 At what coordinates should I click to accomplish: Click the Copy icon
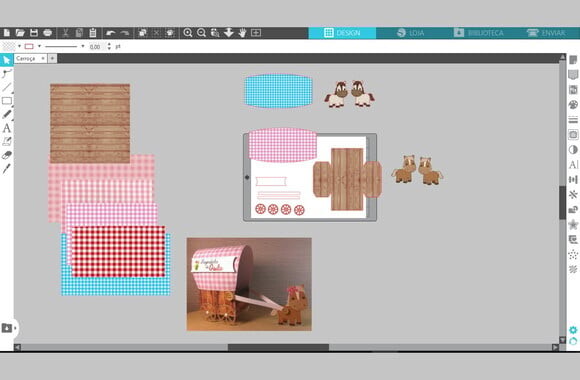[79, 33]
